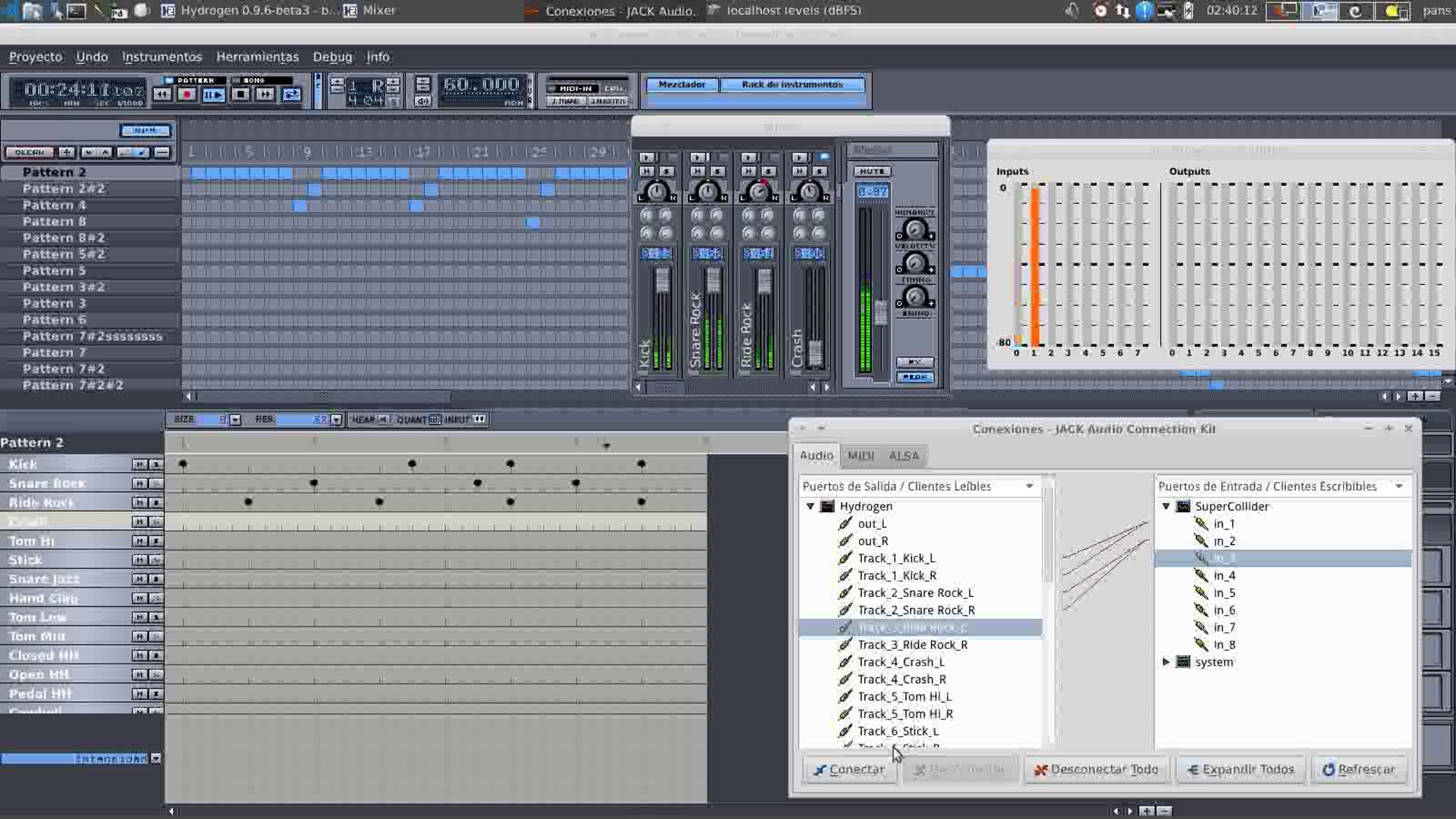Expand the system client node
Viewport: 1456px width, 819px height.
pos(1165,662)
